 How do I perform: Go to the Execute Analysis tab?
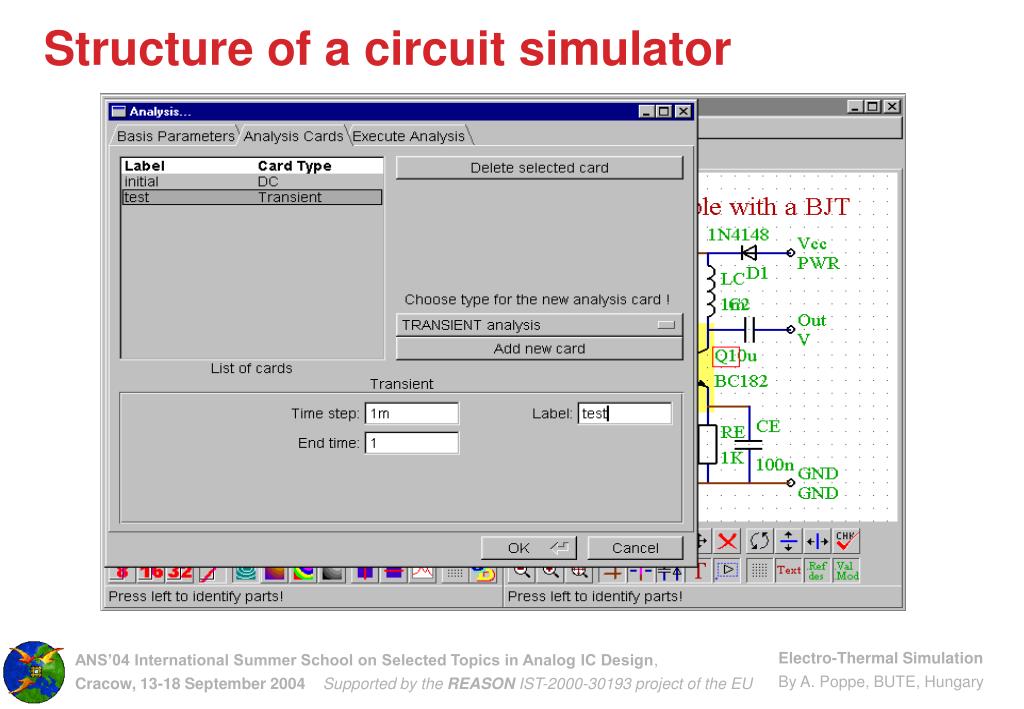[409, 136]
